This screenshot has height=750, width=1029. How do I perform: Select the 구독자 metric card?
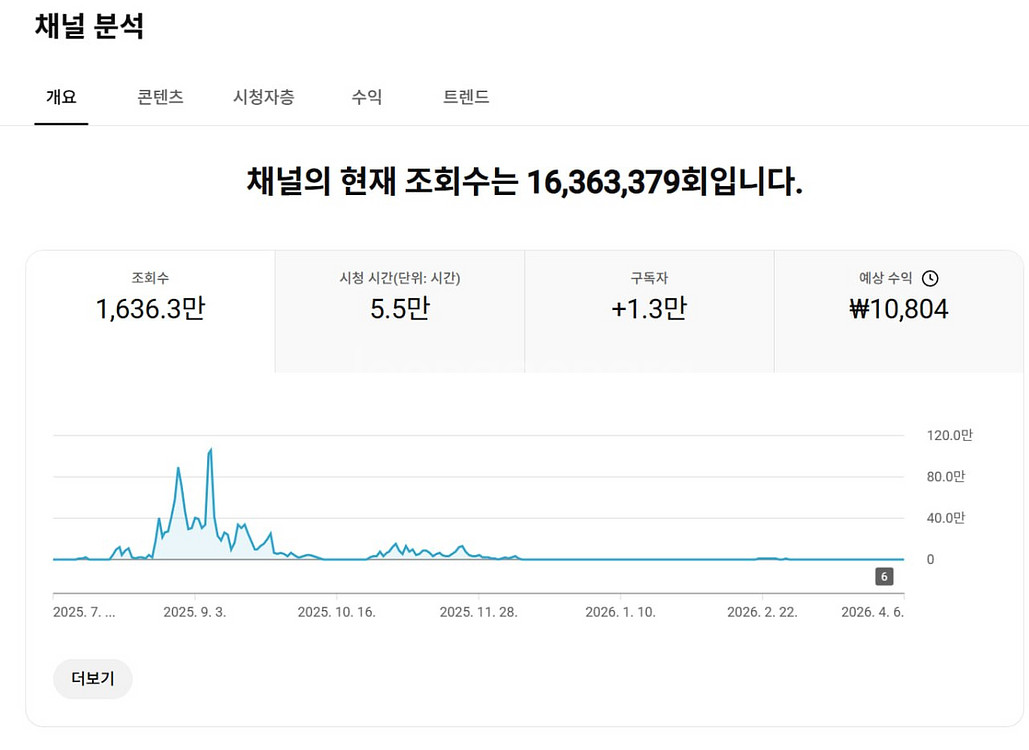(x=649, y=297)
